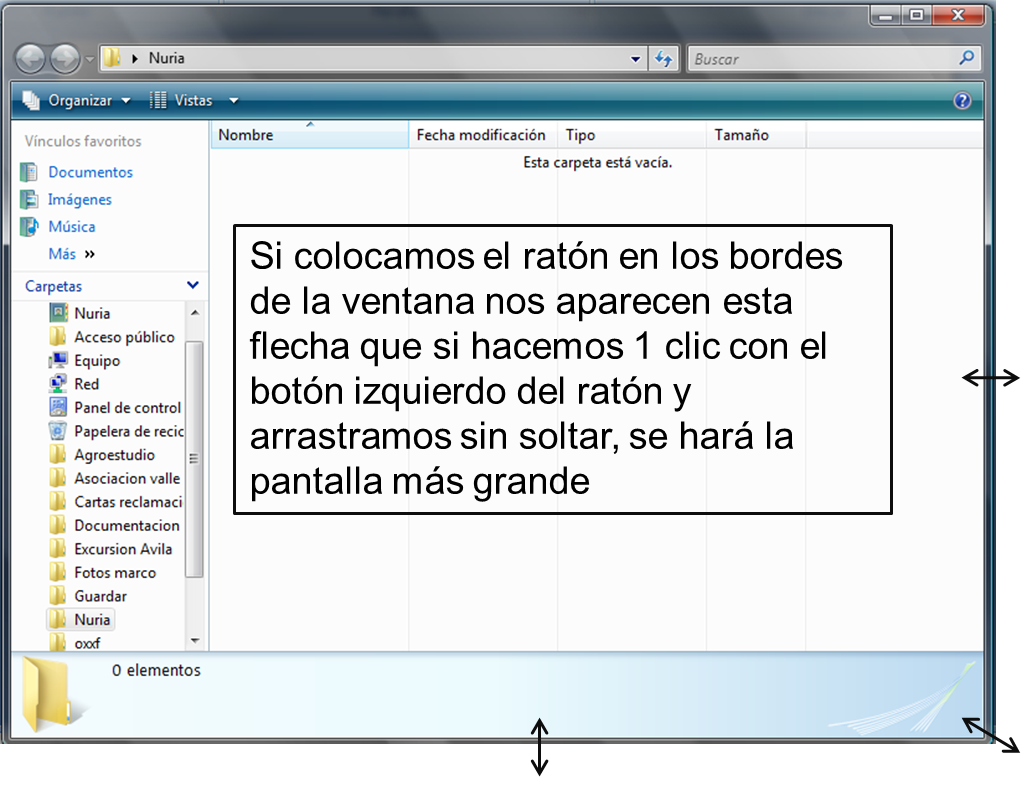Open the Vistas dropdown arrow
The width and height of the screenshot is (1036, 792).
[x=233, y=100]
